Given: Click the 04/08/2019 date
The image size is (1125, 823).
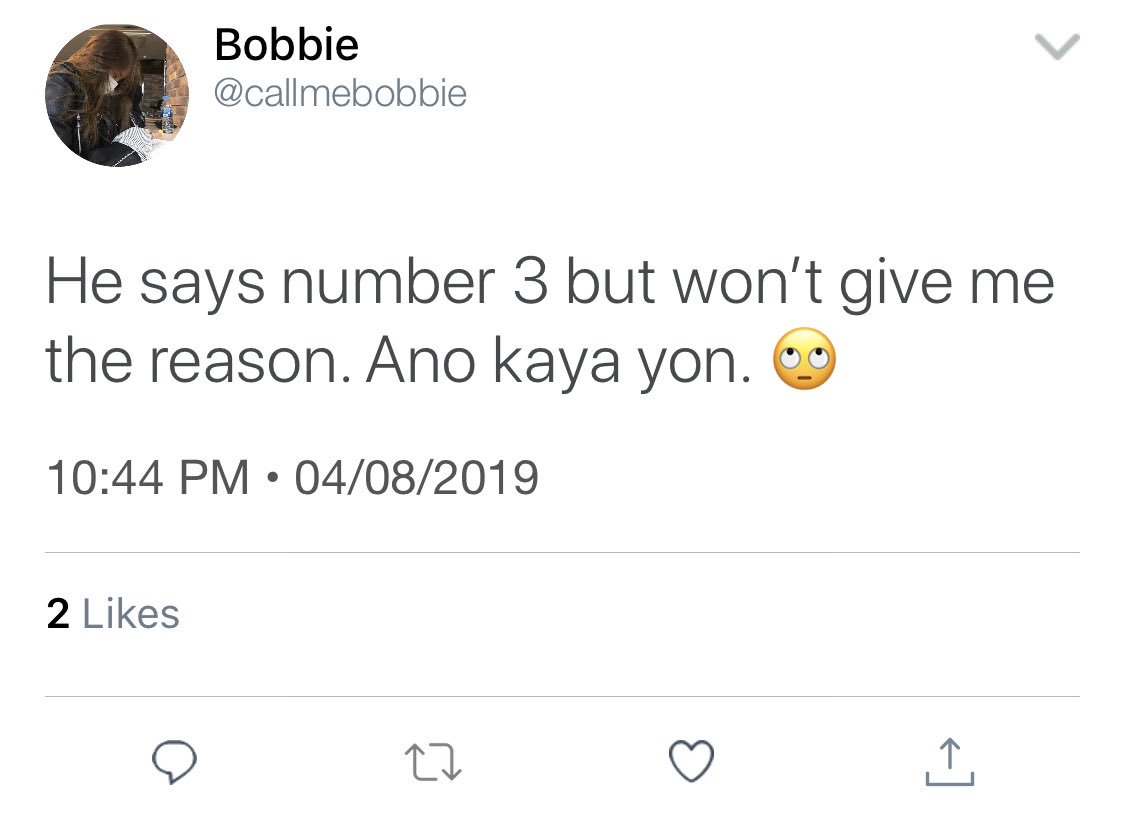Looking at the screenshot, I should 416,478.
